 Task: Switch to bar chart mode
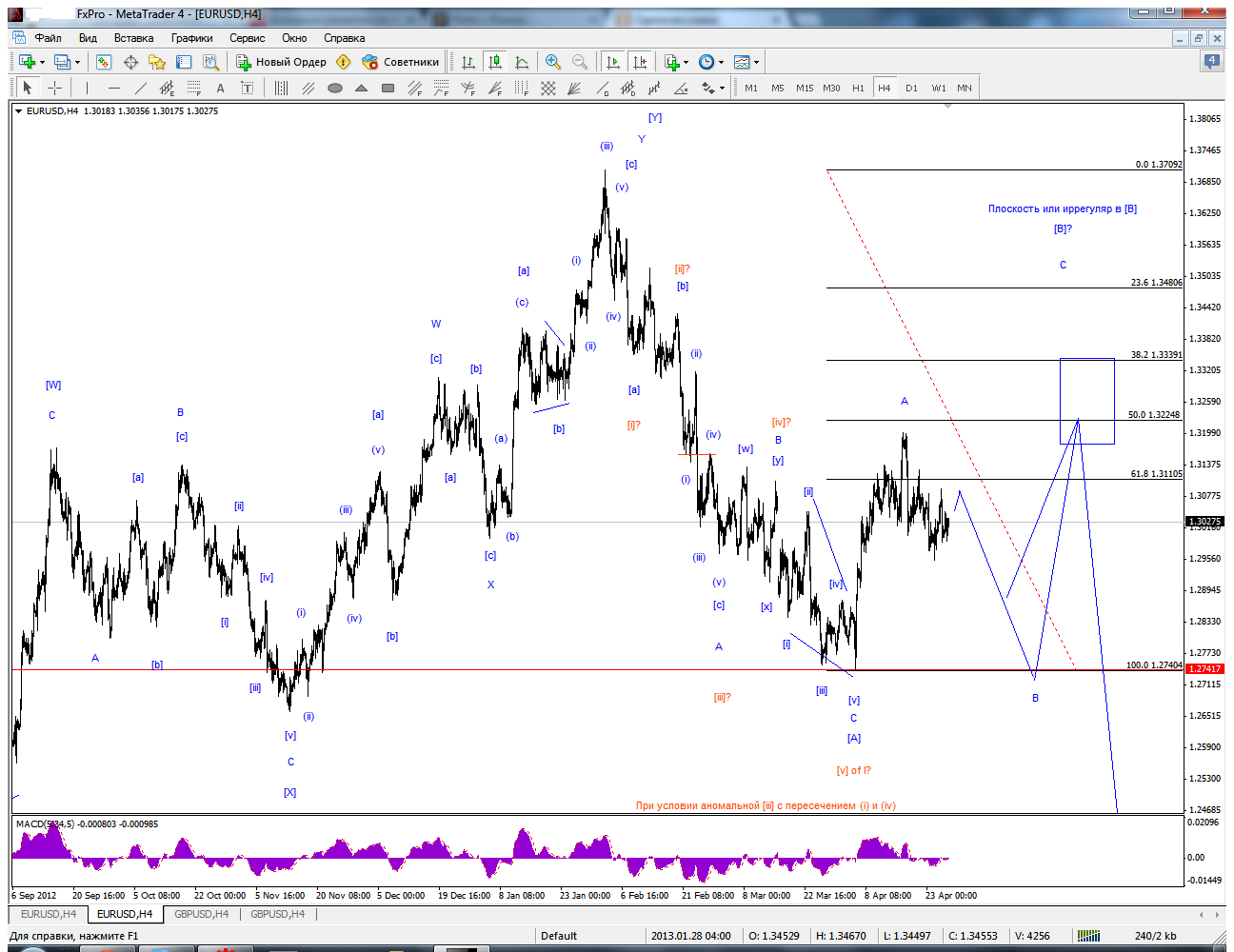coord(468,62)
